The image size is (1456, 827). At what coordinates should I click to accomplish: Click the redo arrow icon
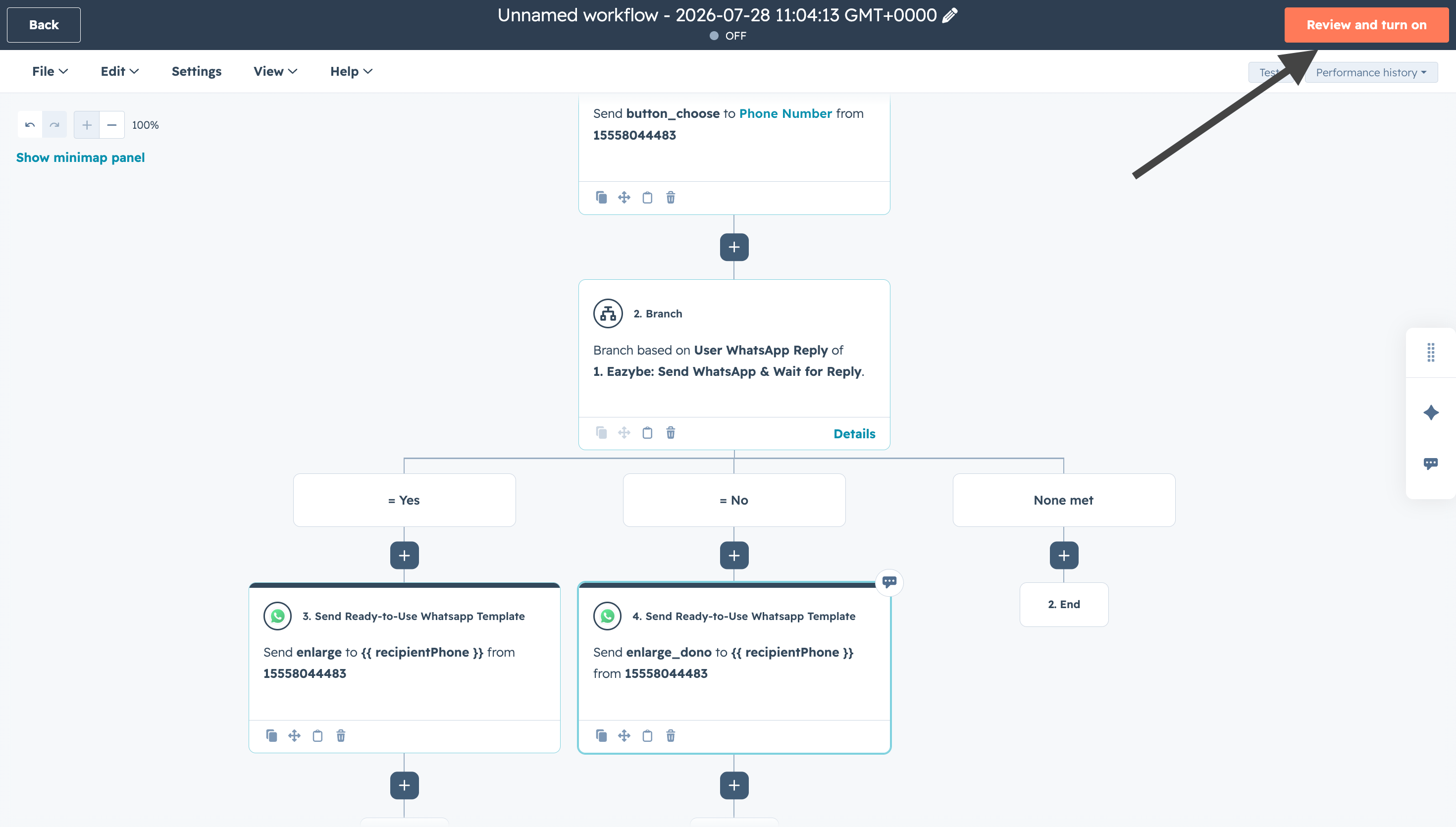54,125
